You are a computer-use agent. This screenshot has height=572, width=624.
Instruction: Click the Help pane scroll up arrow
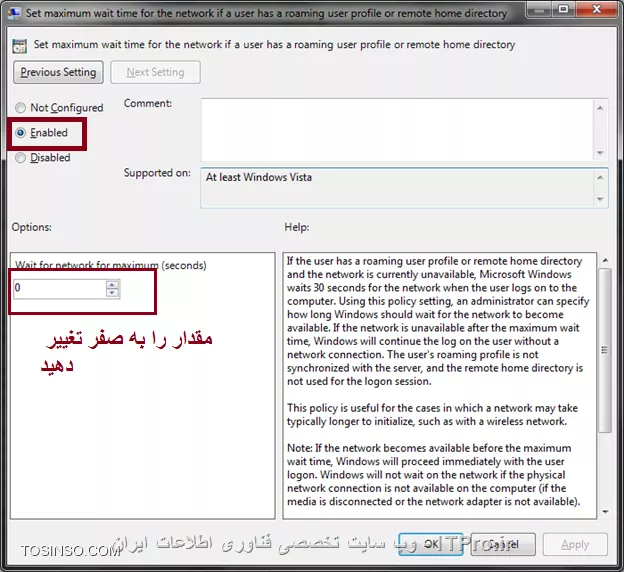[x=605, y=260]
